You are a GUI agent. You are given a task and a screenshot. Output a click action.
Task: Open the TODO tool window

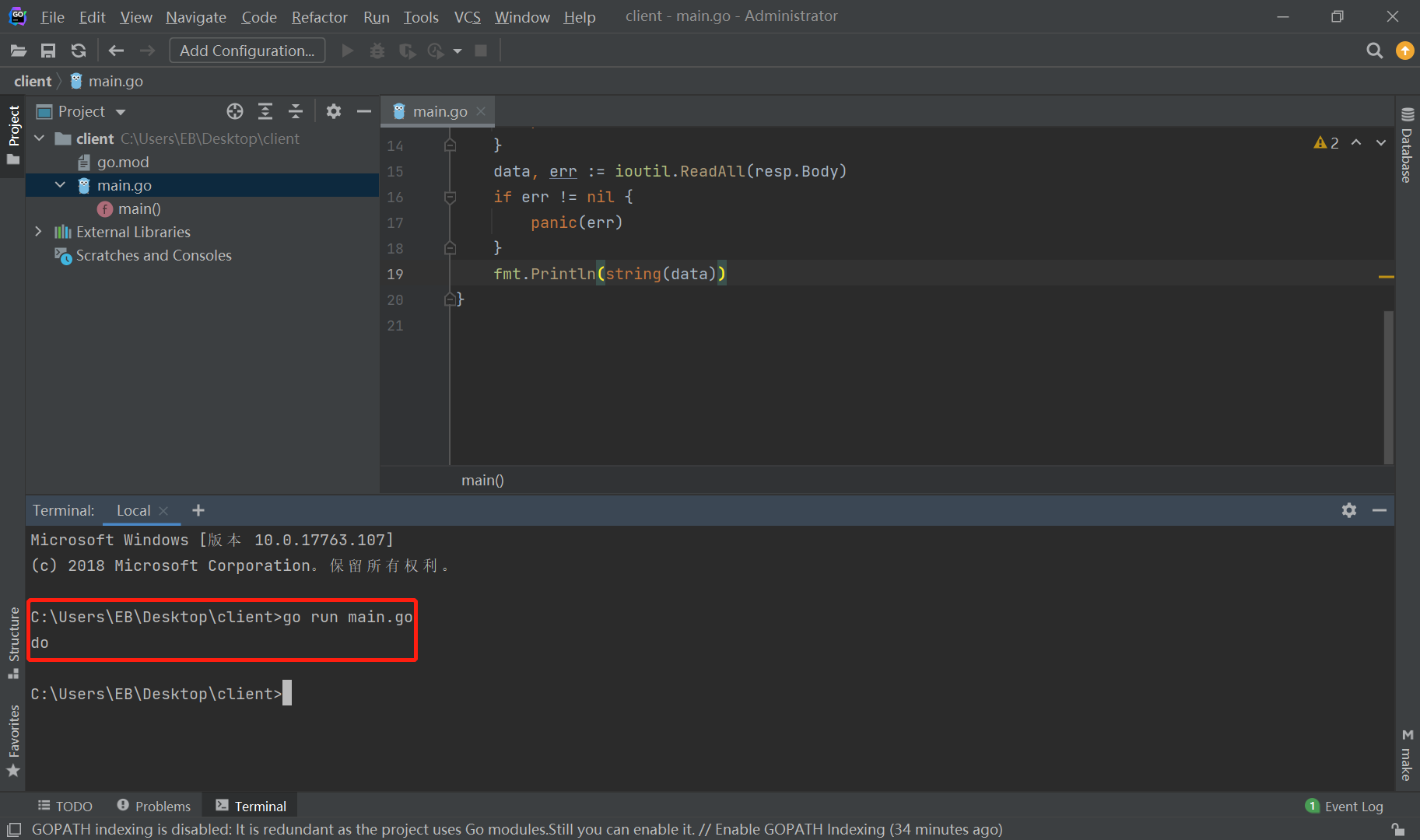coord(65,806)
